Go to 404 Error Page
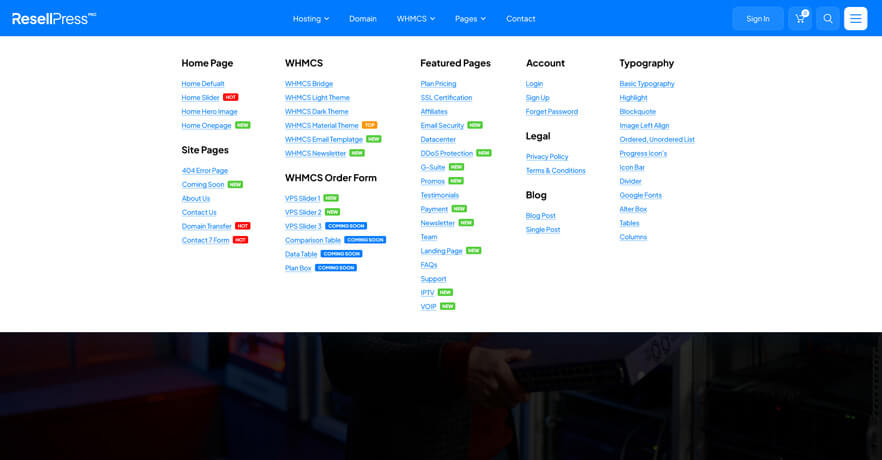This screenshot has width=882, height=460. [x=205, y=170]
